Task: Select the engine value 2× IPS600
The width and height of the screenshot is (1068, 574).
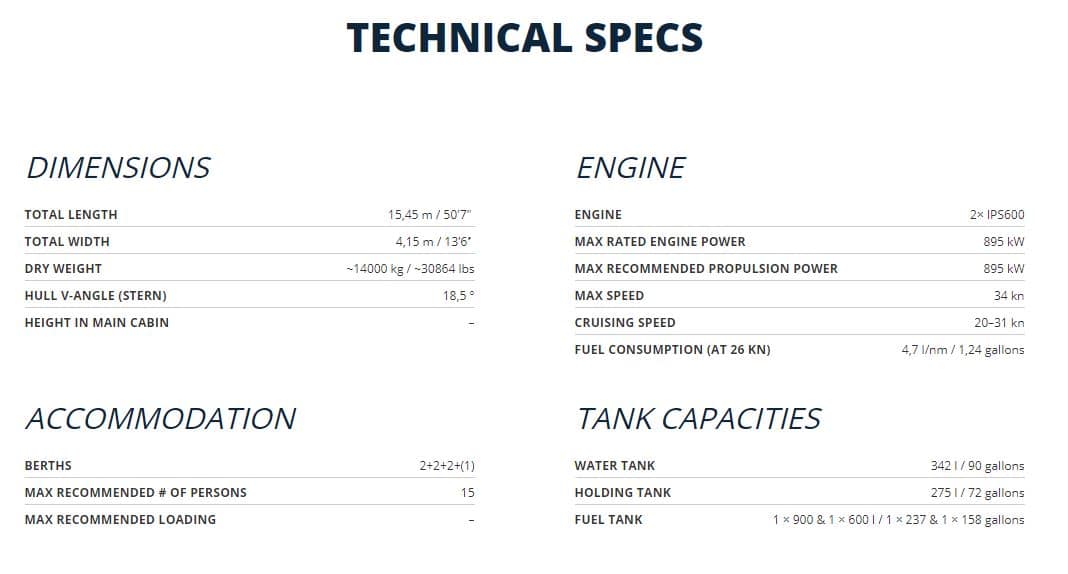Action: 997,215
